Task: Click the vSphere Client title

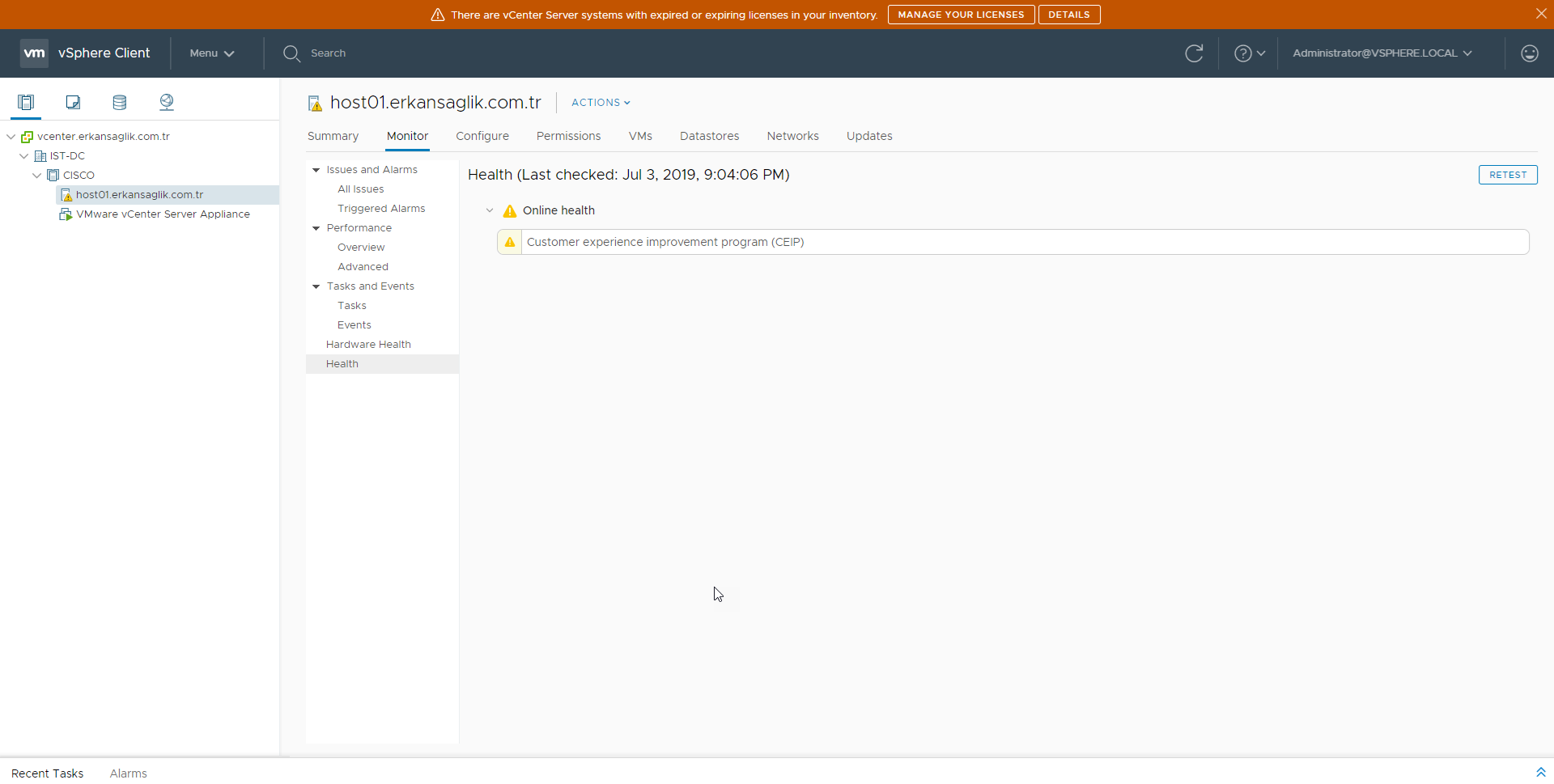Action: (x=104, y=53)
